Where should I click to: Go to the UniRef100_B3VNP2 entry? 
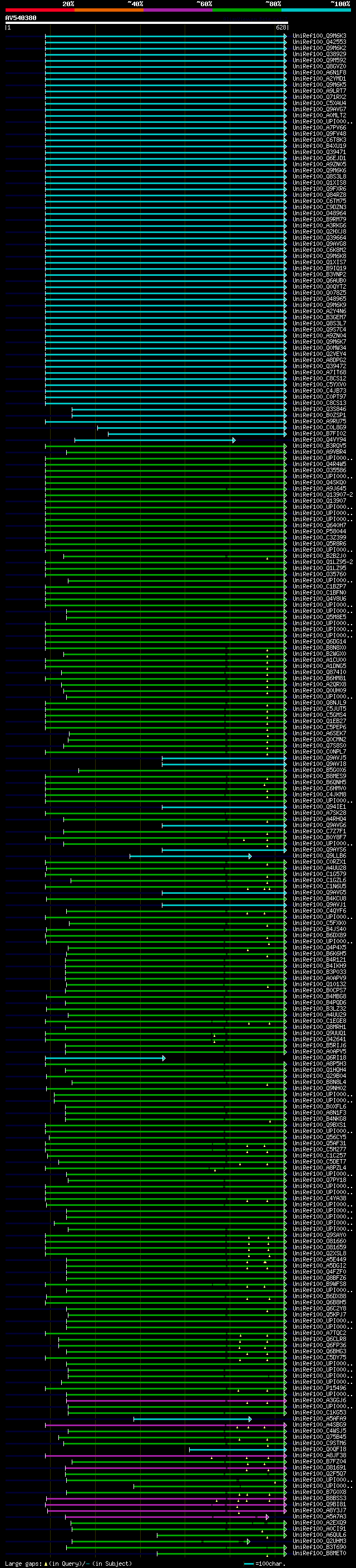click(x=319, y=275)
